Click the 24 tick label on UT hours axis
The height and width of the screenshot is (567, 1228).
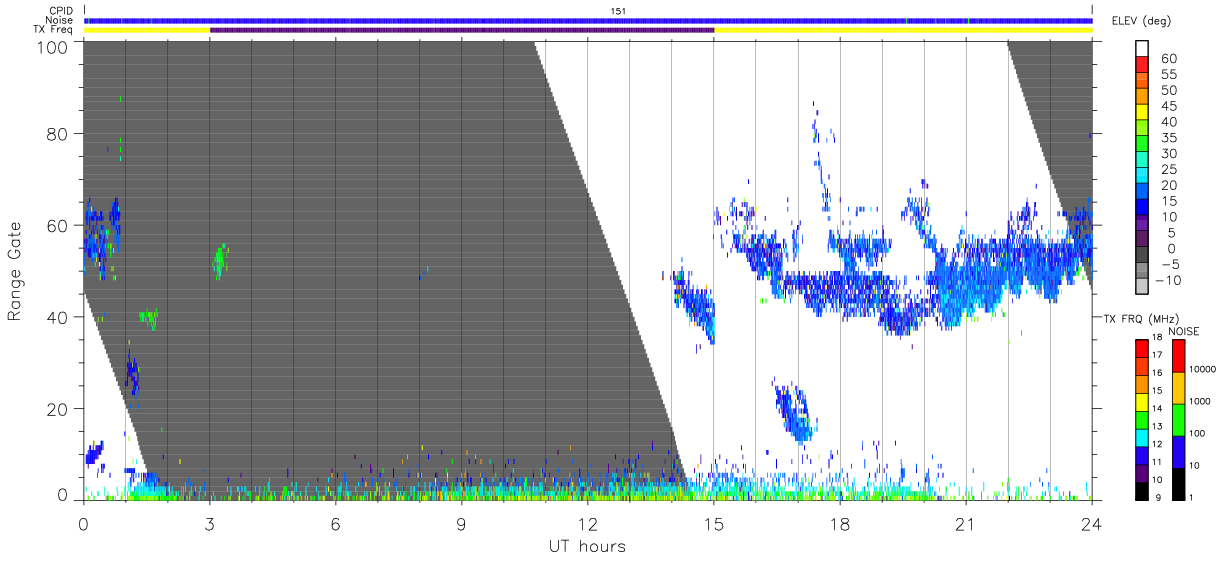pos(1092,523)
